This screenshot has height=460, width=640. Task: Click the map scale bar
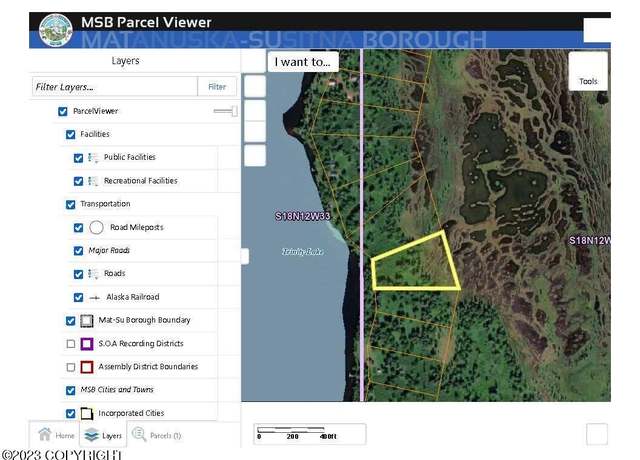pos(310,434)
